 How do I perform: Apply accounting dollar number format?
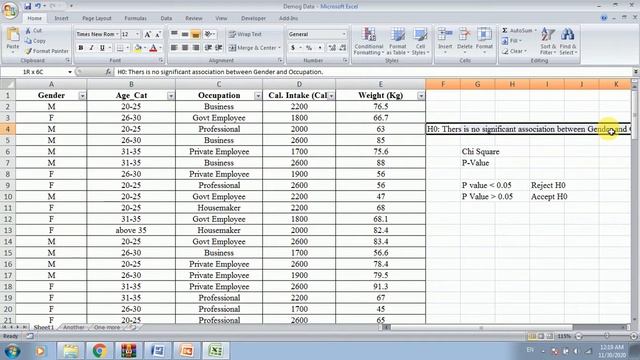point(293,48)
